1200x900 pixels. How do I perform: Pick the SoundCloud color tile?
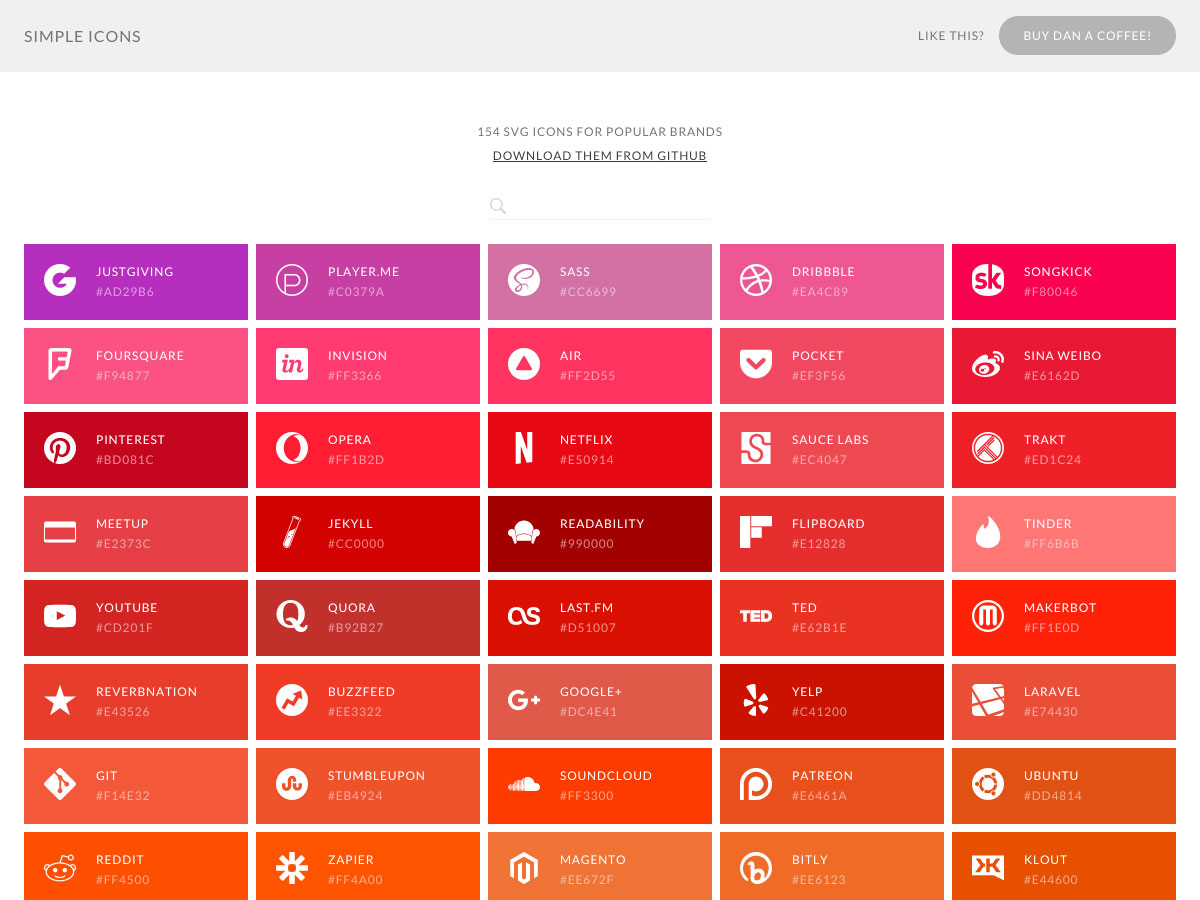600,786
